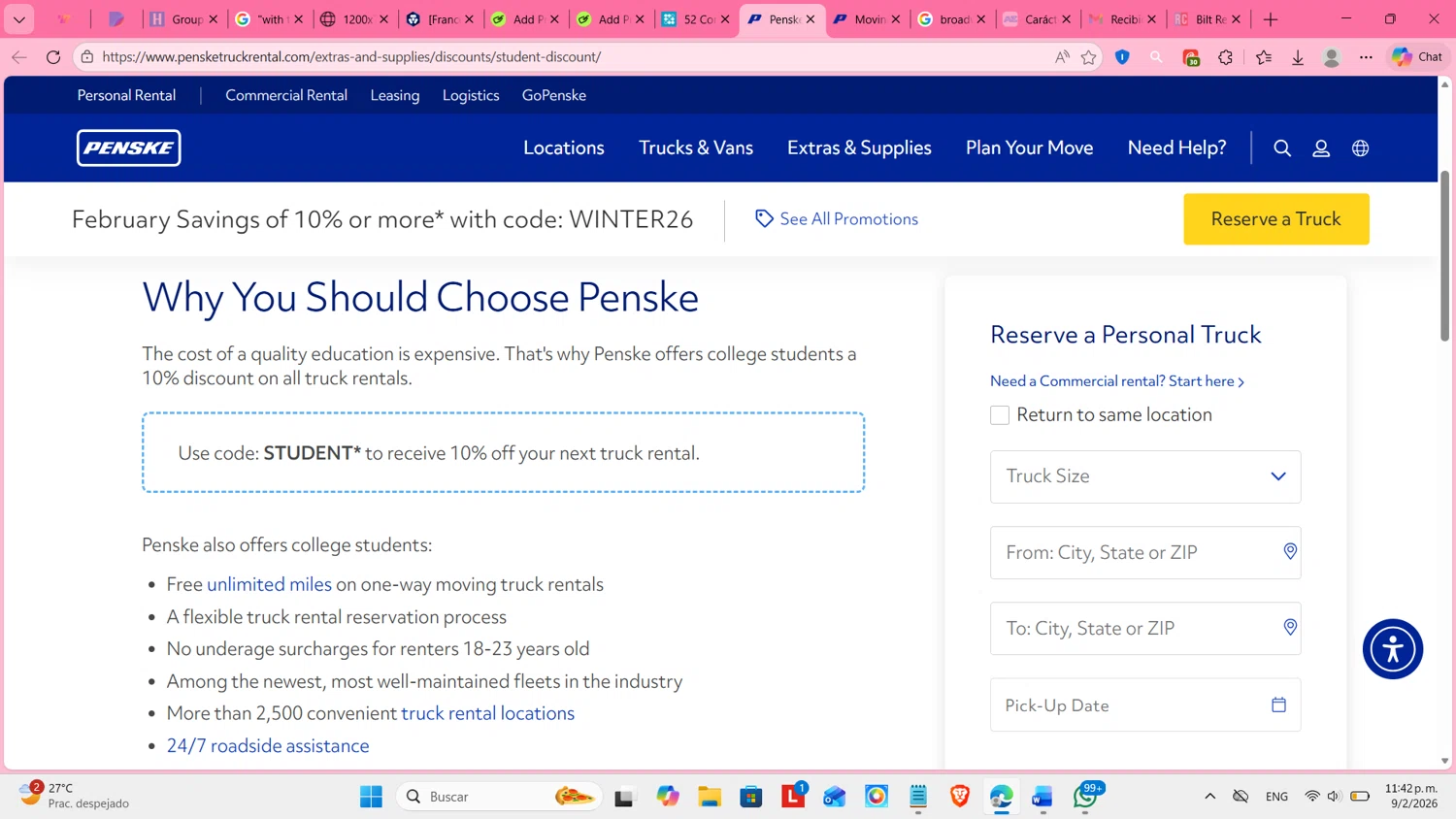Click the location pin in From field
Screen dimensions: 1456x819
[x=1290, y=551]
